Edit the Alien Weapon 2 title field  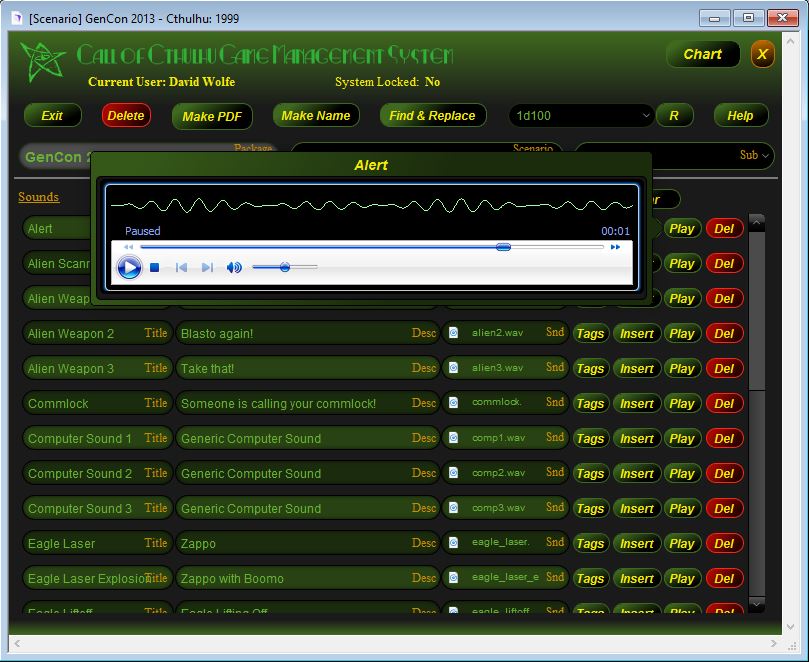click(98, 333)
